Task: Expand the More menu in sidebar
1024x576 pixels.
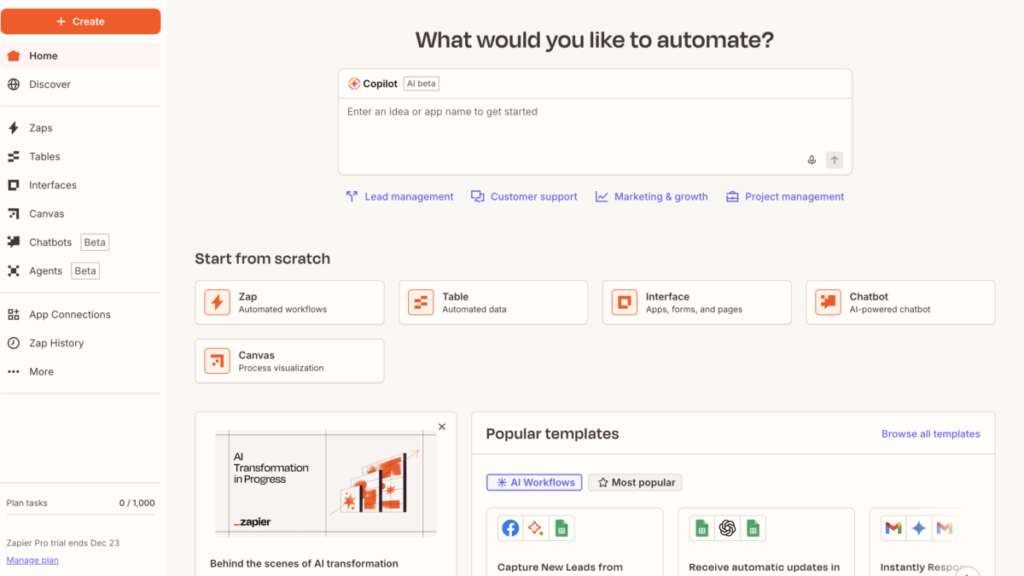Action: 41,372
